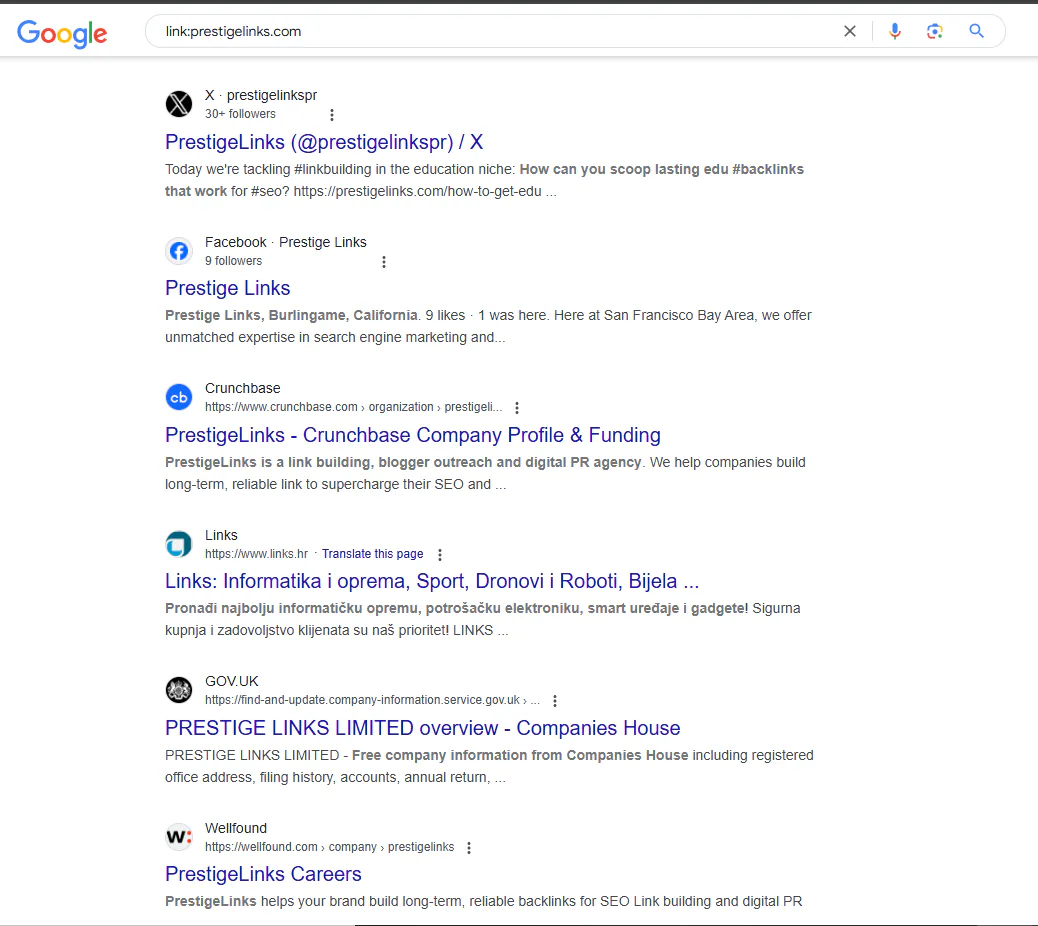Open the three-dot menu for the Facebook result
The image size is (1038, 926).
pos(384,262)
